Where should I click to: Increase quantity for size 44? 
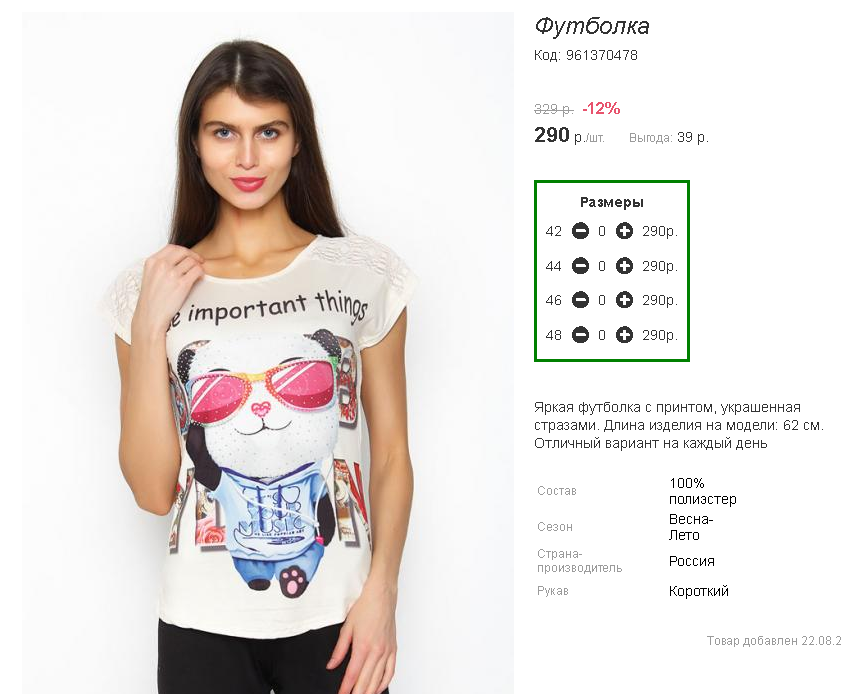click(624, 266)
